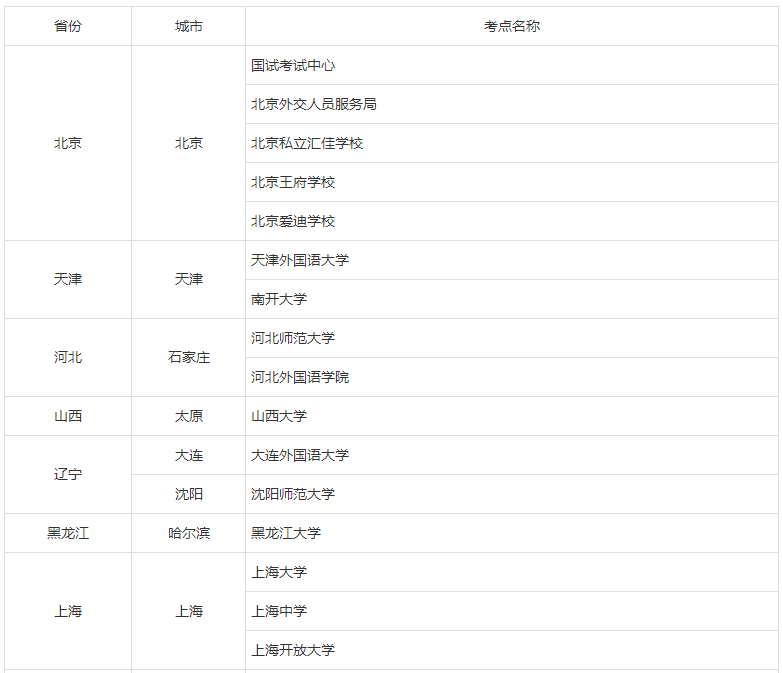Select the 山西 province cell

pyautogui.click(x=68, y=416)
